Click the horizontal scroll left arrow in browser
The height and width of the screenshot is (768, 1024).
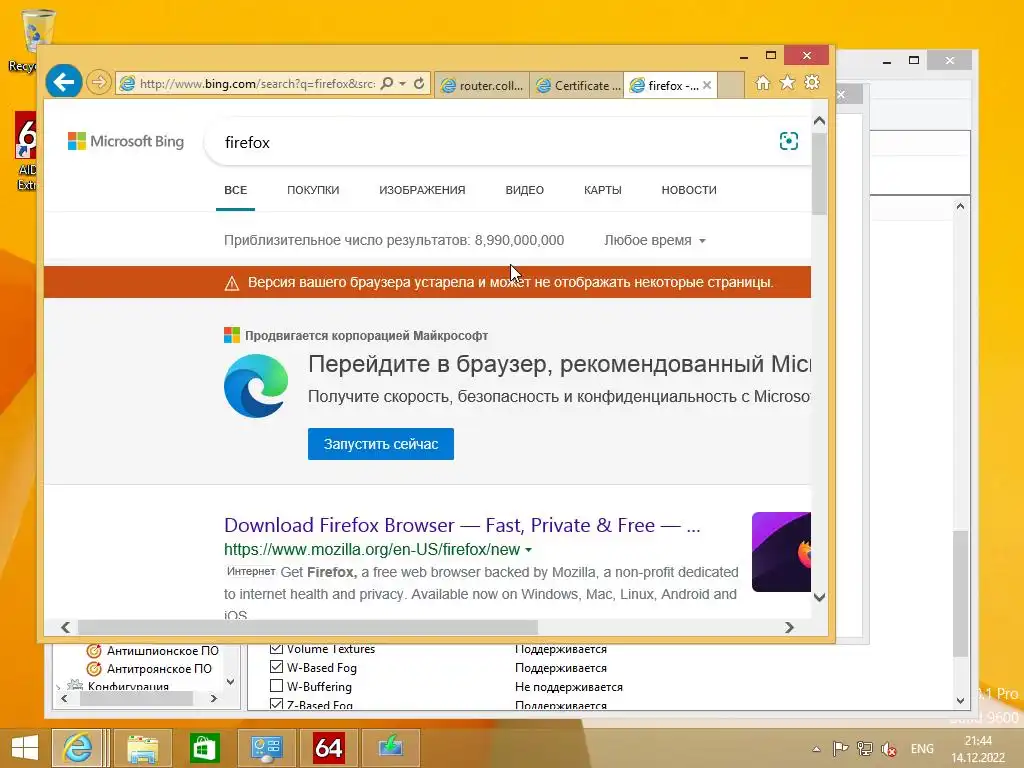click(x=65, y=628)
